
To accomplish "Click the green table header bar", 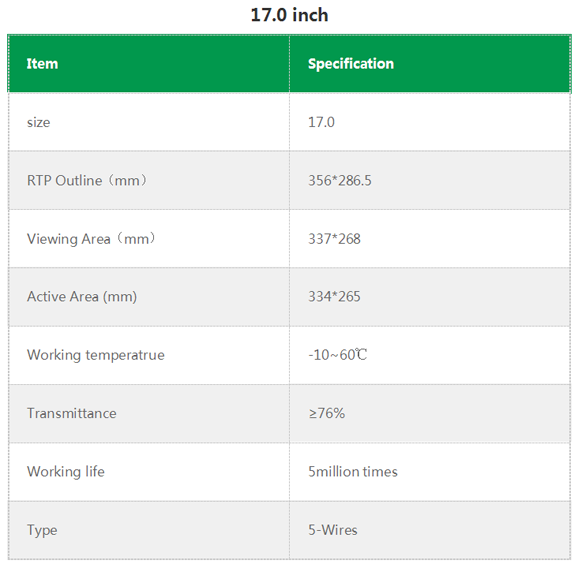I will (x=289, y=64).
